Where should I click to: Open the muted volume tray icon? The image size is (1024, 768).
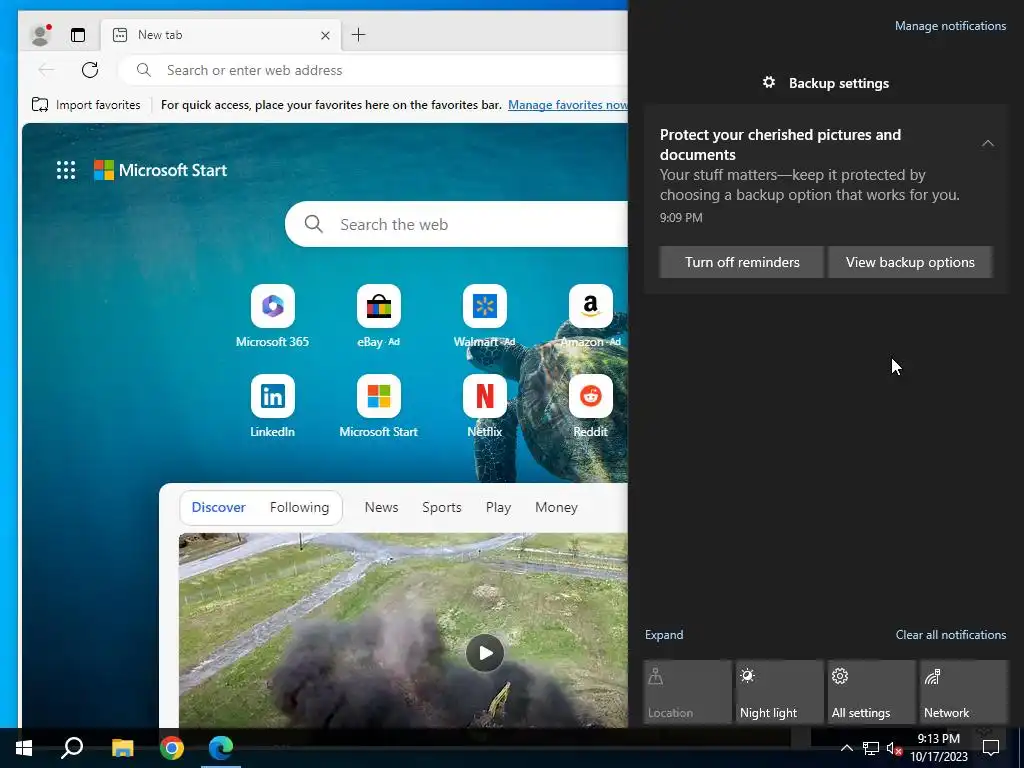click(x=894, y=748)
